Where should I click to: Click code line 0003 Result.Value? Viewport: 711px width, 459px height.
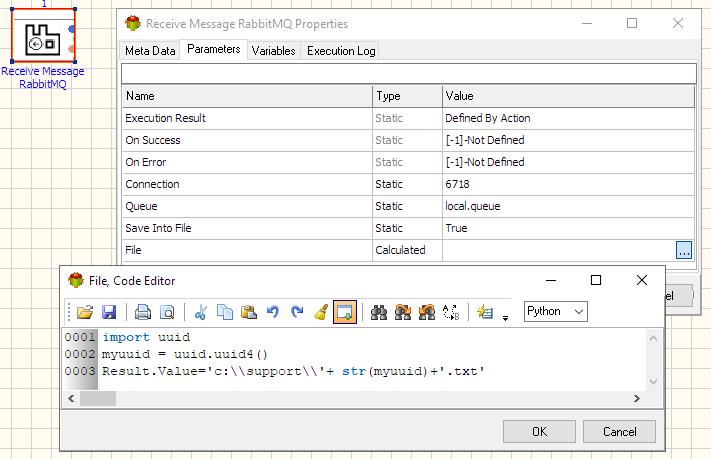(293, 371)
